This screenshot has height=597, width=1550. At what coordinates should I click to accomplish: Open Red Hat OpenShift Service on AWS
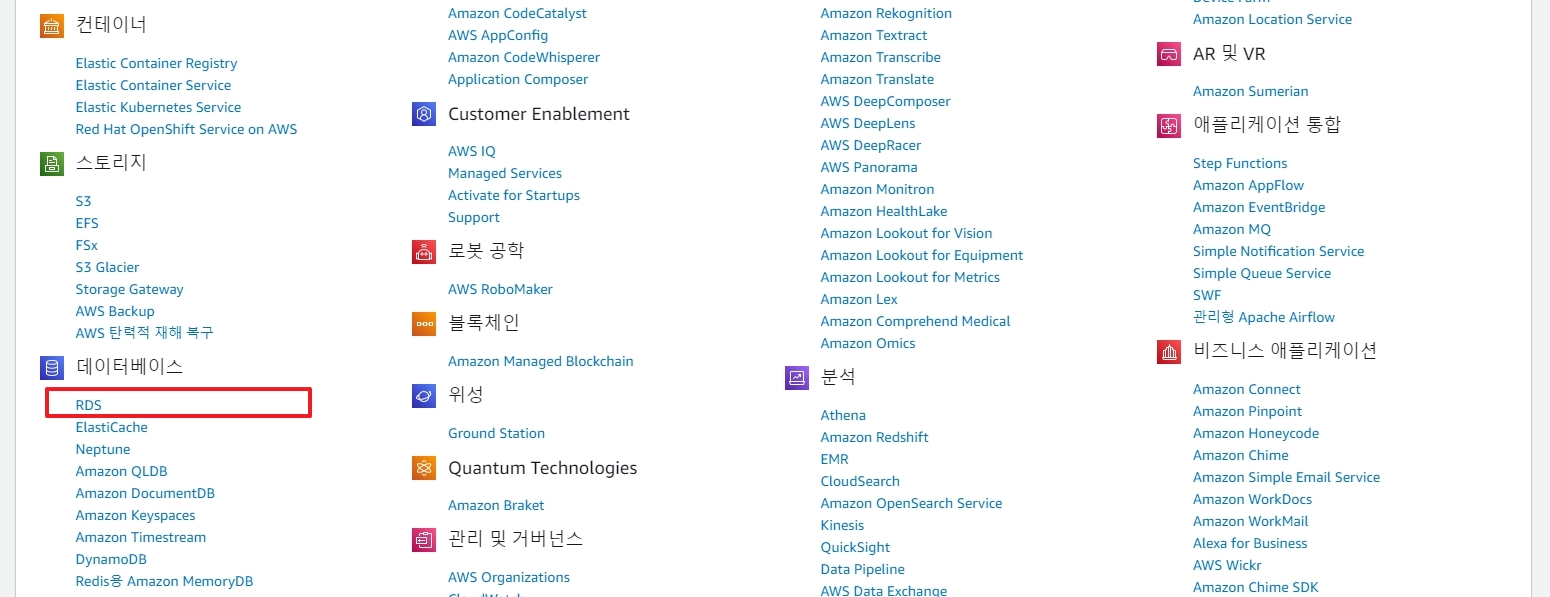coord(186,129)
